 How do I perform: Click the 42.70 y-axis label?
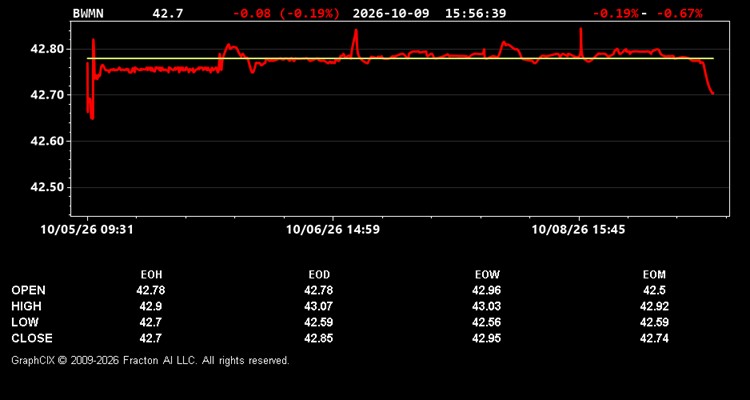click(47, 95)
